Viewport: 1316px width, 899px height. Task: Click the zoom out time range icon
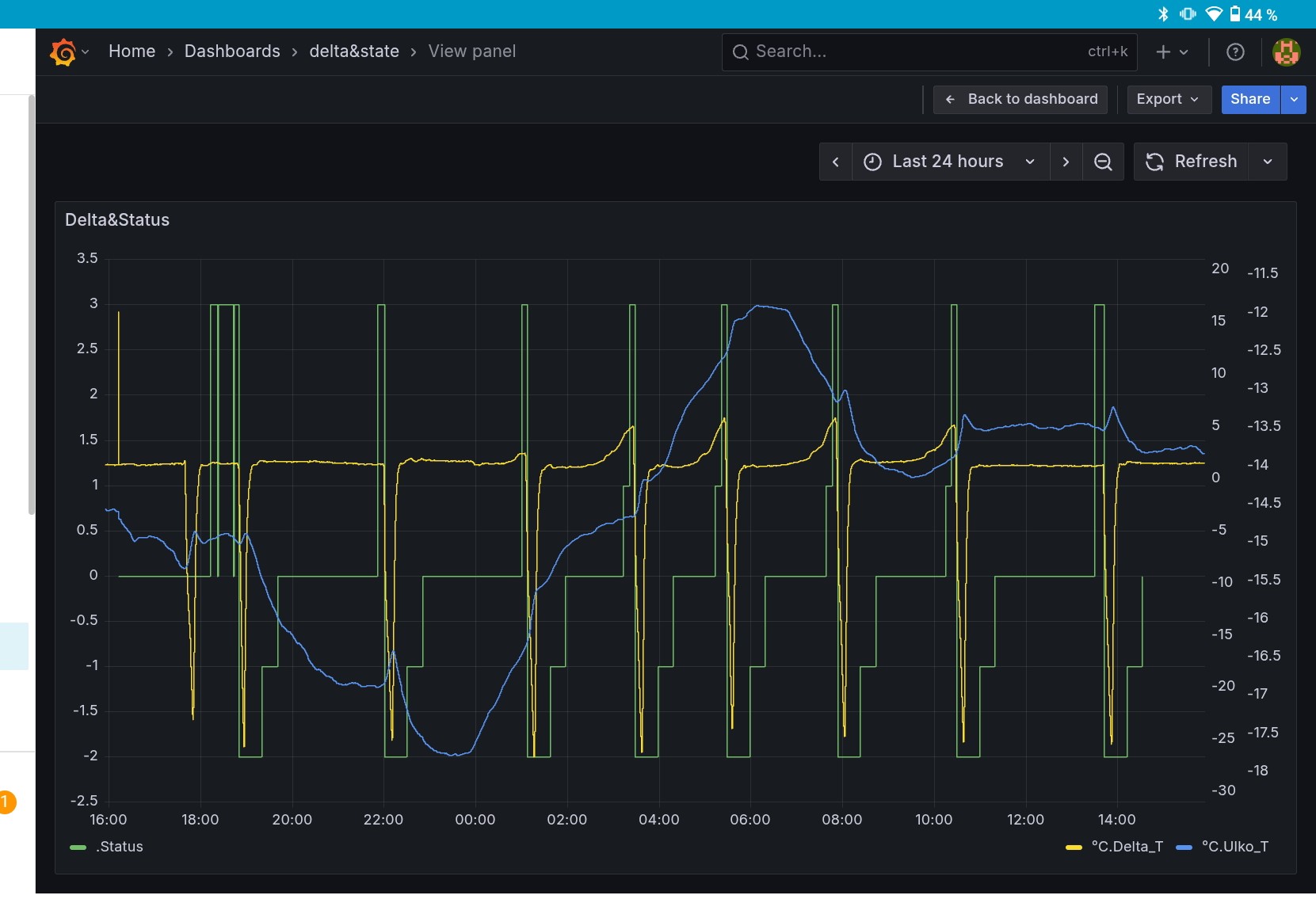tap(1102, 162)
